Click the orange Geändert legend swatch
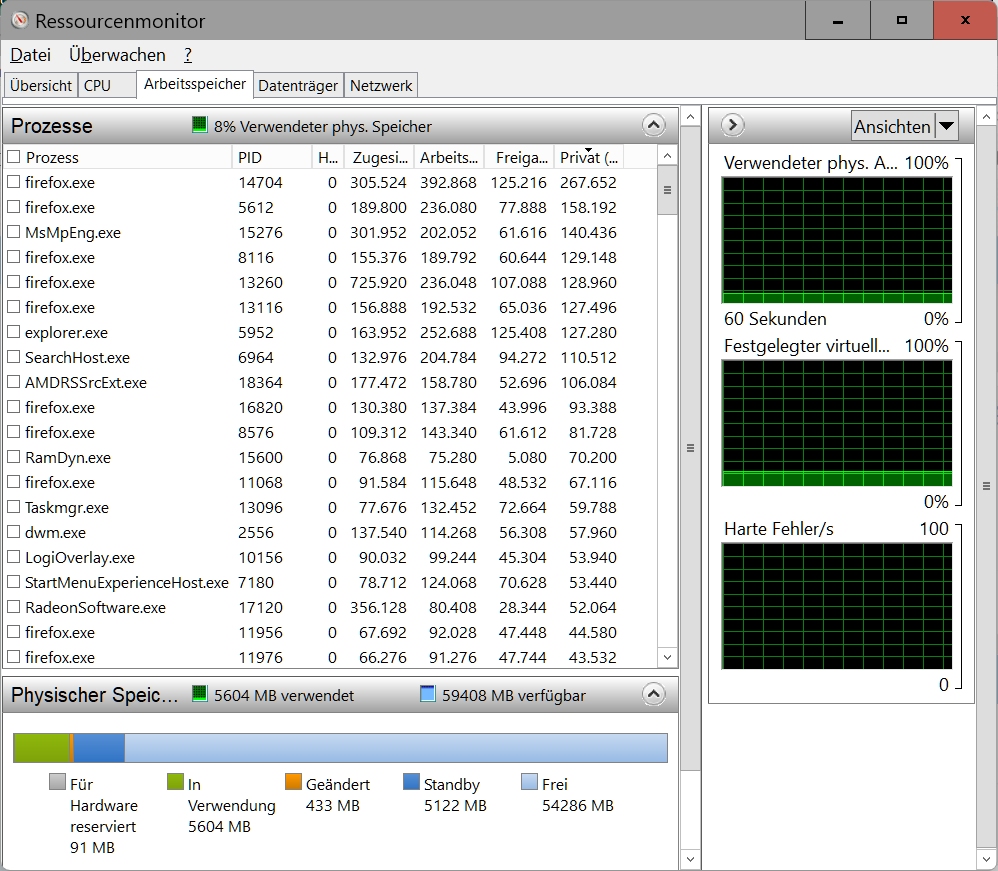 (293, 781)
